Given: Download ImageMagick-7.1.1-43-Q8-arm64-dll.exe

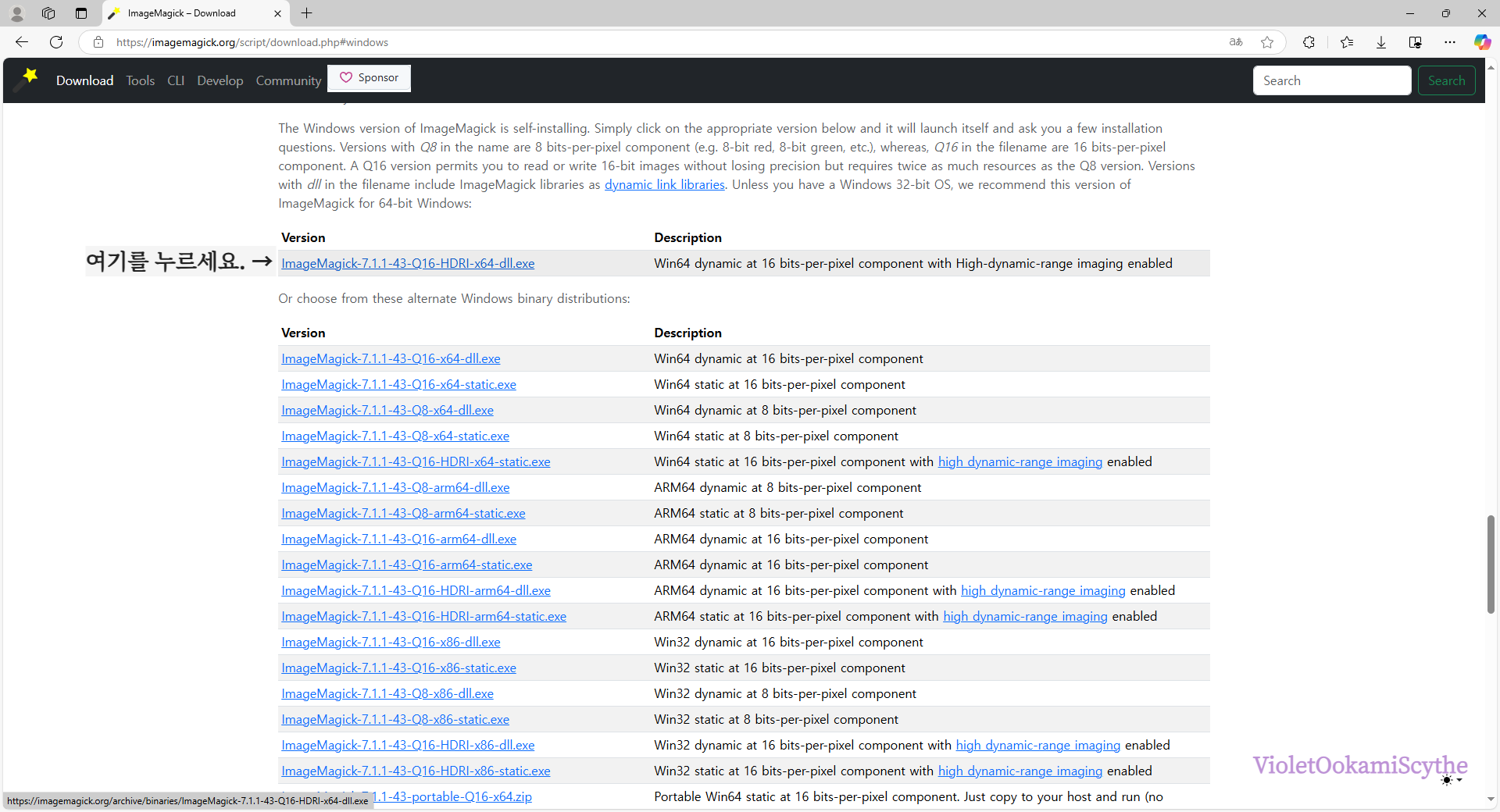Looking at the screenshot, I should click(395, 487).
